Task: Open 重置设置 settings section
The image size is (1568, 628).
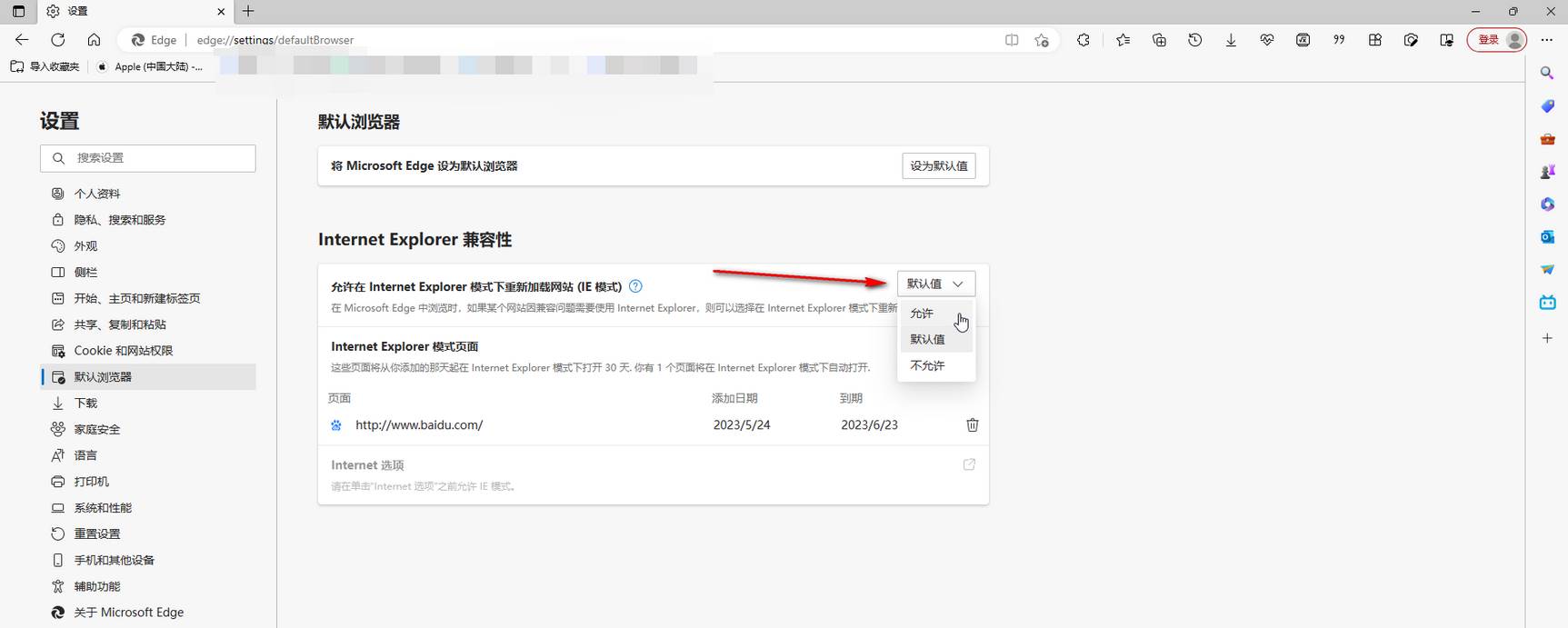Action: coord(149,534)
